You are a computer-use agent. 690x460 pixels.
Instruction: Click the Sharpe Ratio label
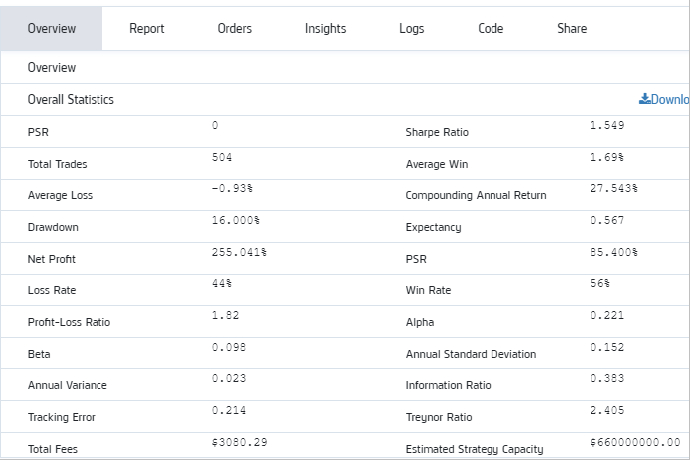(437, 132)
